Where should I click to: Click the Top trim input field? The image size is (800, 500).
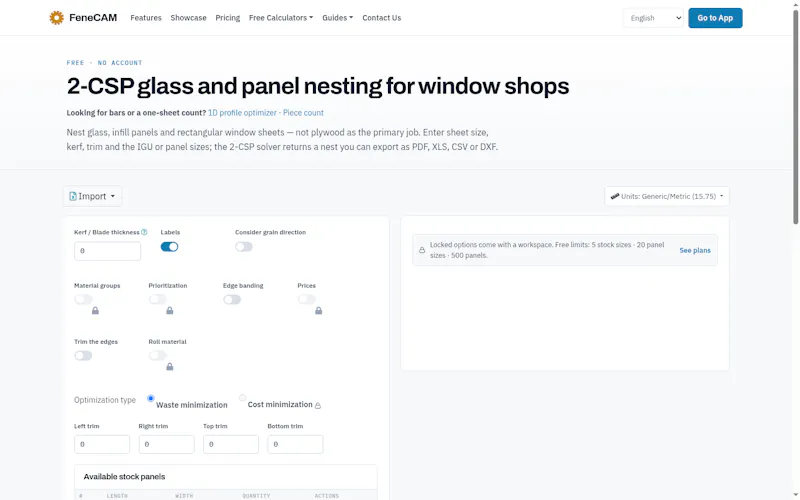point(231,444)
